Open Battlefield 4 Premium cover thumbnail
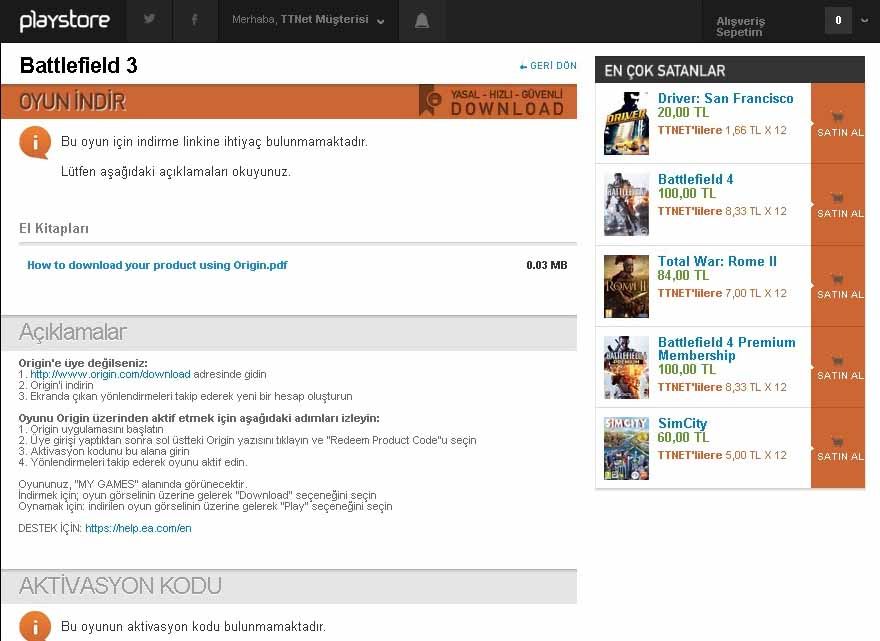 tap(626, 368)
